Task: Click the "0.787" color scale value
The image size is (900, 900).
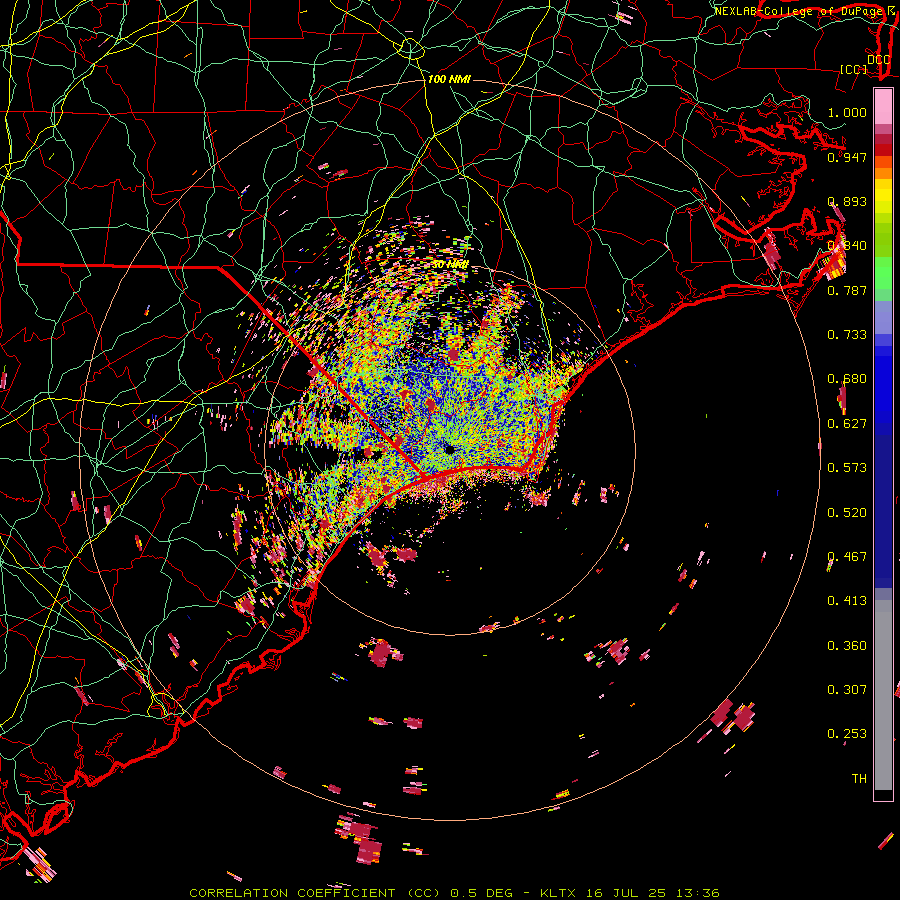Action: pyautogui.click(x=847, y=290)
